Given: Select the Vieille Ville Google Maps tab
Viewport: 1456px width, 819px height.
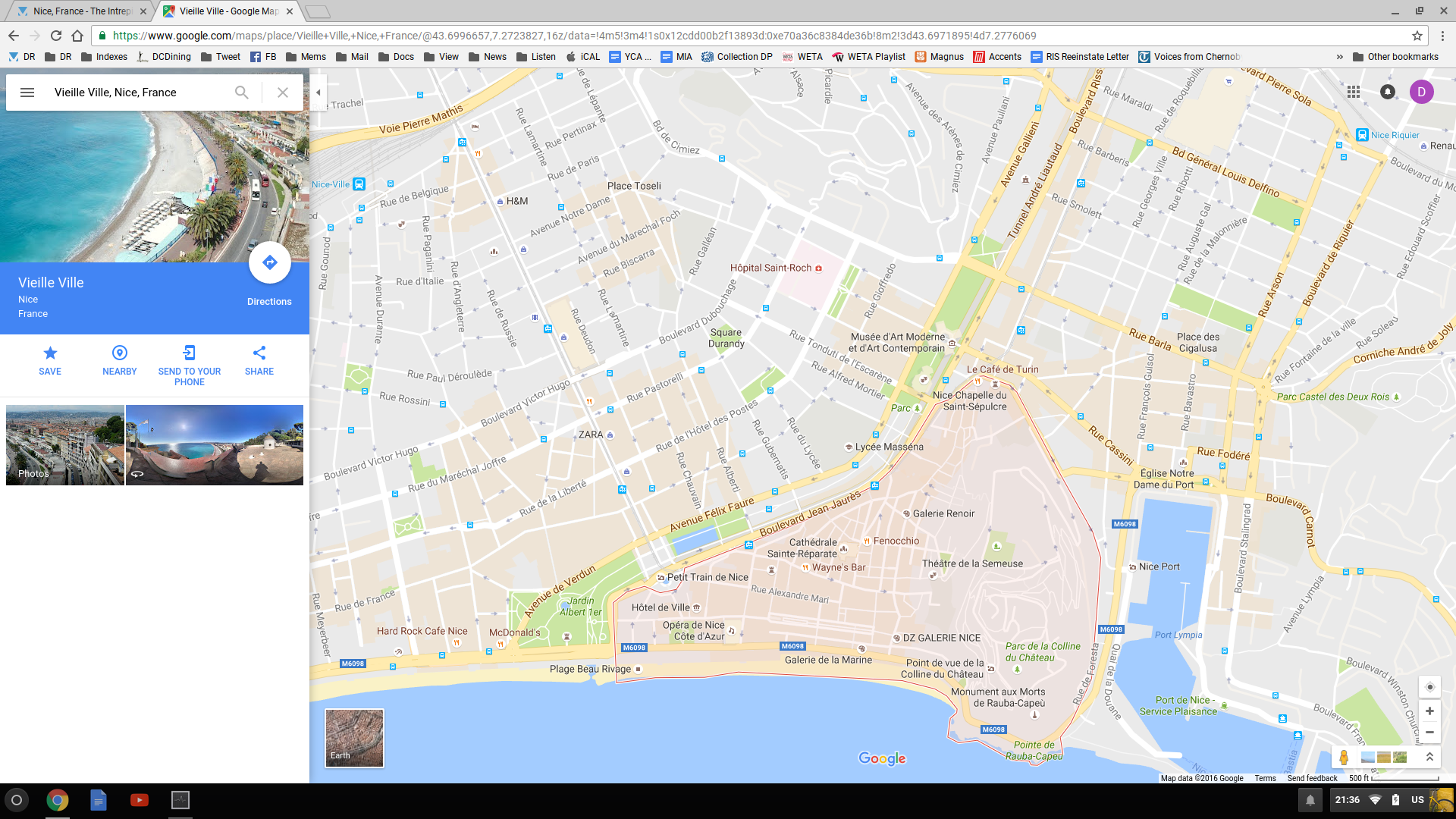Looking at the screenshot, I should coord(228,11).
